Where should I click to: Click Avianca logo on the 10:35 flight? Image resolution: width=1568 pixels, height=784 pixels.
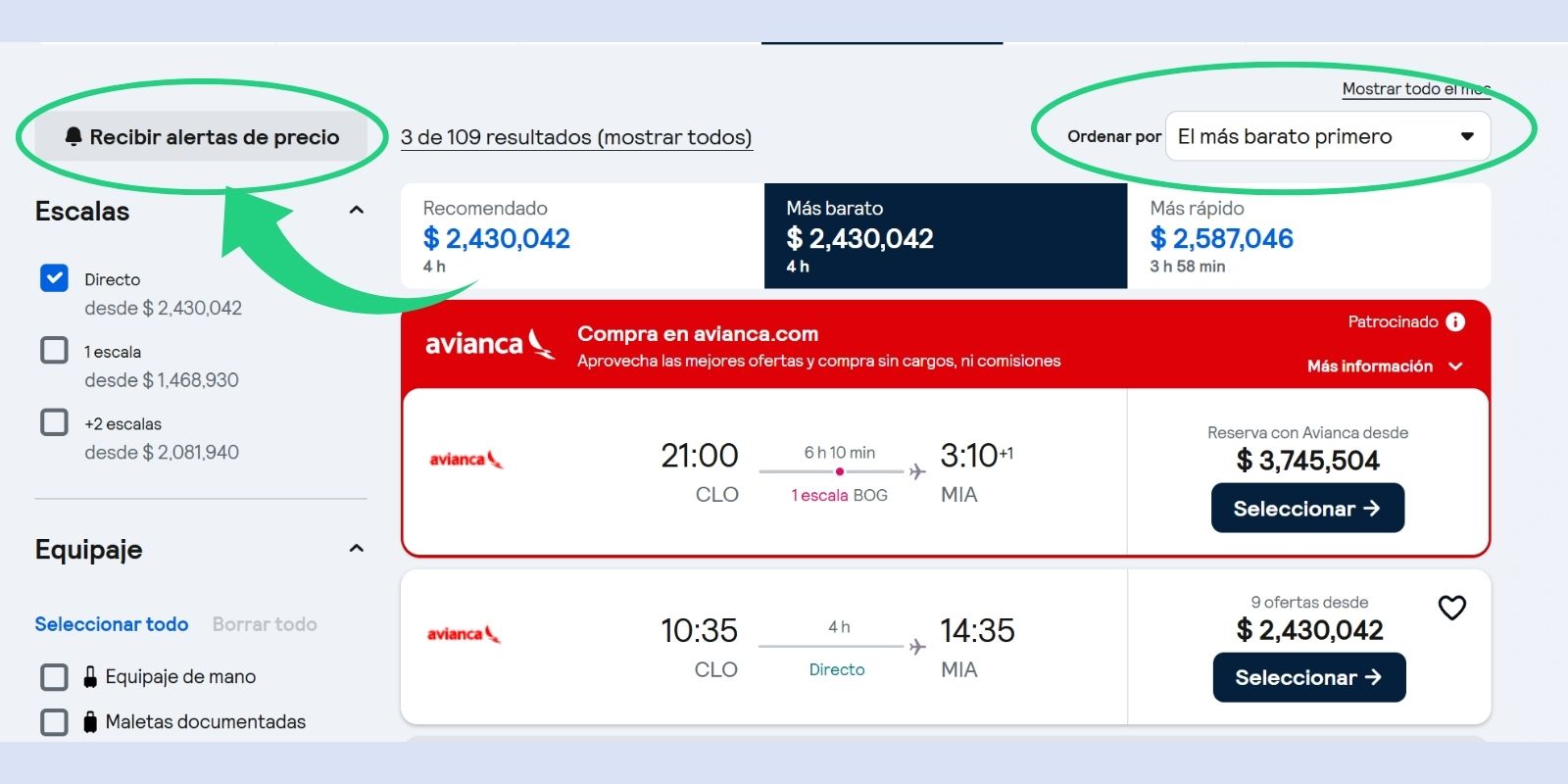pyautogui.click(x=465, y=634)
